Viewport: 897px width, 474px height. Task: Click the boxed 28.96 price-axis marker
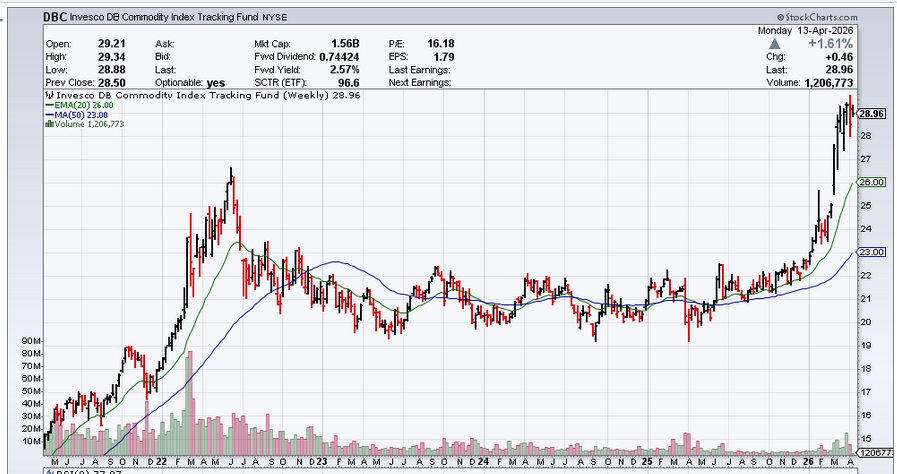[x=873, y=113]
